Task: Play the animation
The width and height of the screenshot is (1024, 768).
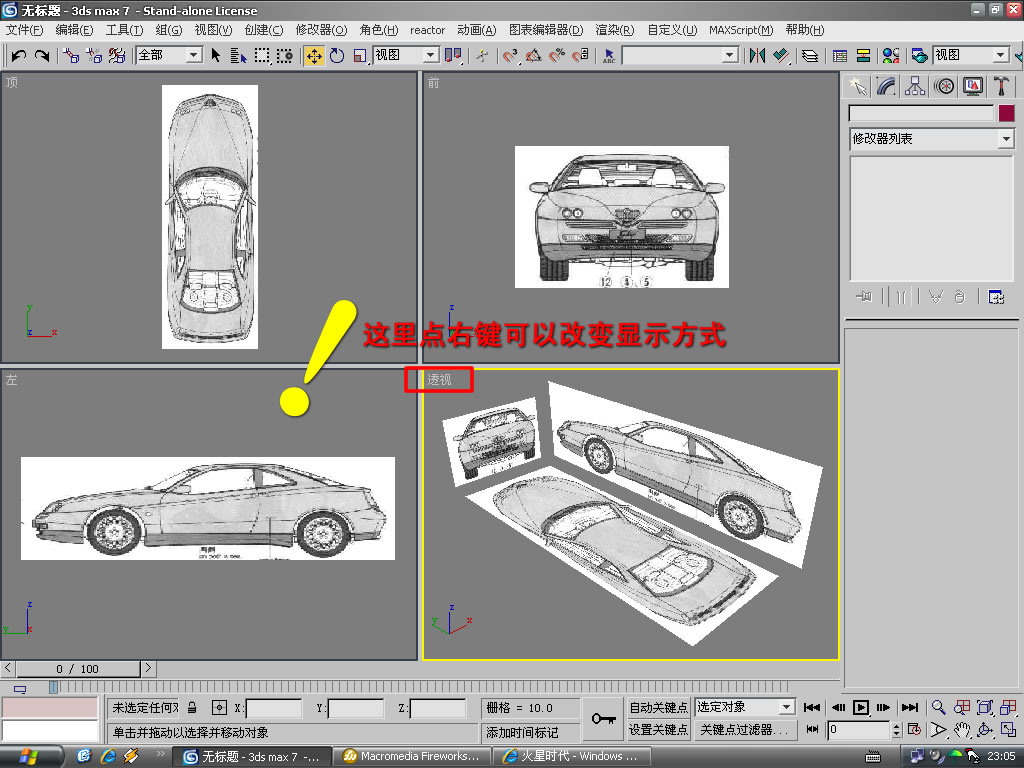Action: [861, 707]
